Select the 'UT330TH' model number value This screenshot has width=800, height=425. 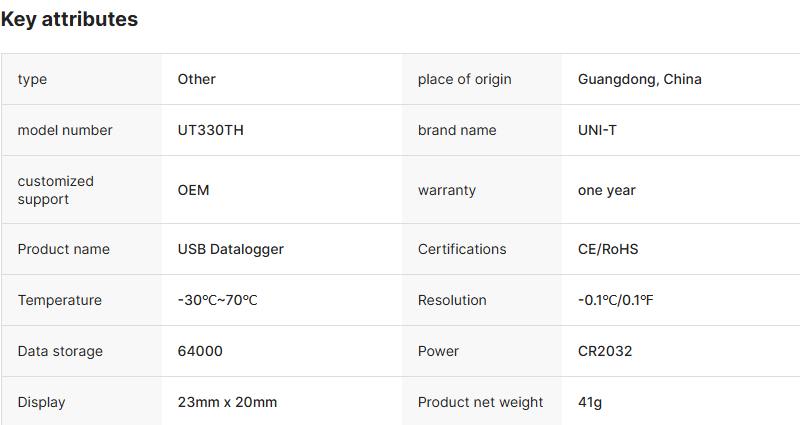pos(211,130)
